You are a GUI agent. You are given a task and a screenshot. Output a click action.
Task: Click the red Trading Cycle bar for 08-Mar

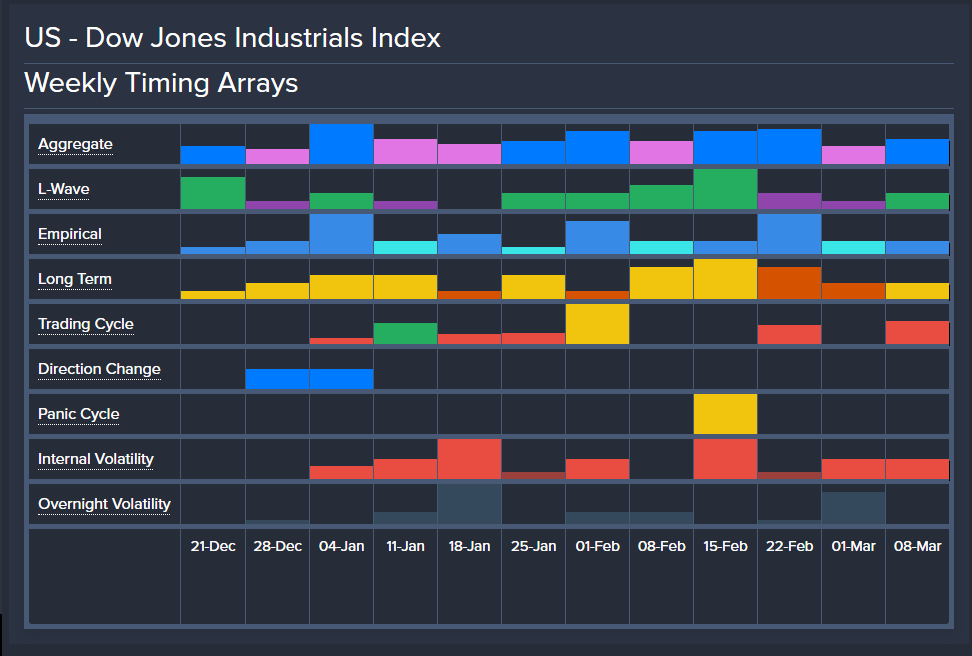[x=917, y=332]
